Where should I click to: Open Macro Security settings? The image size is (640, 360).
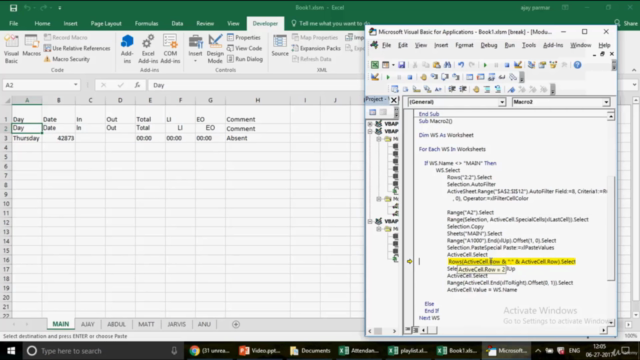pos(67,59)
